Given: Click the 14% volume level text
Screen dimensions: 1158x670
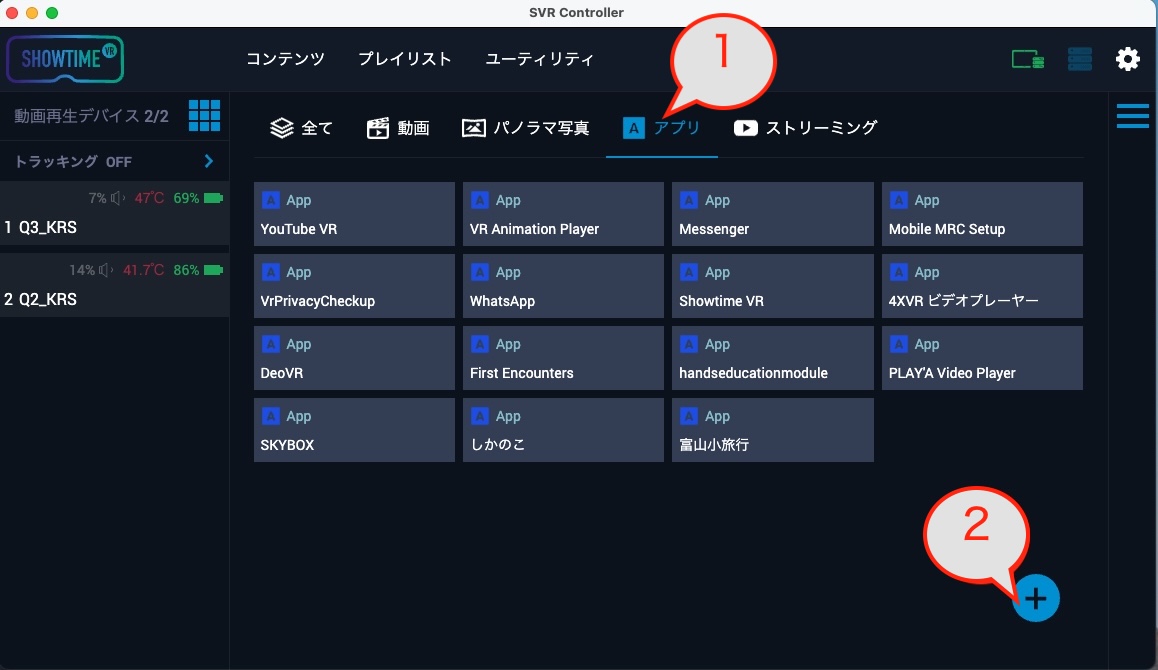Looking at the screenshot, I should (82, 270).
